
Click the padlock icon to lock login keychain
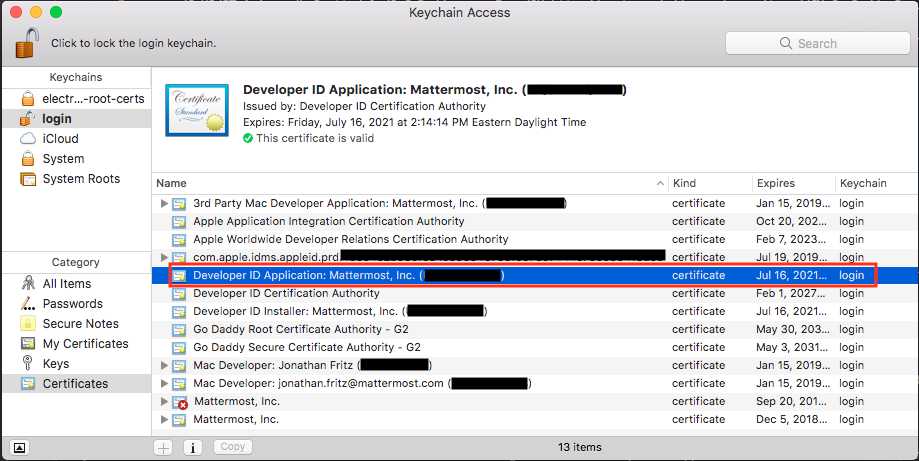(x=28, y=43)
